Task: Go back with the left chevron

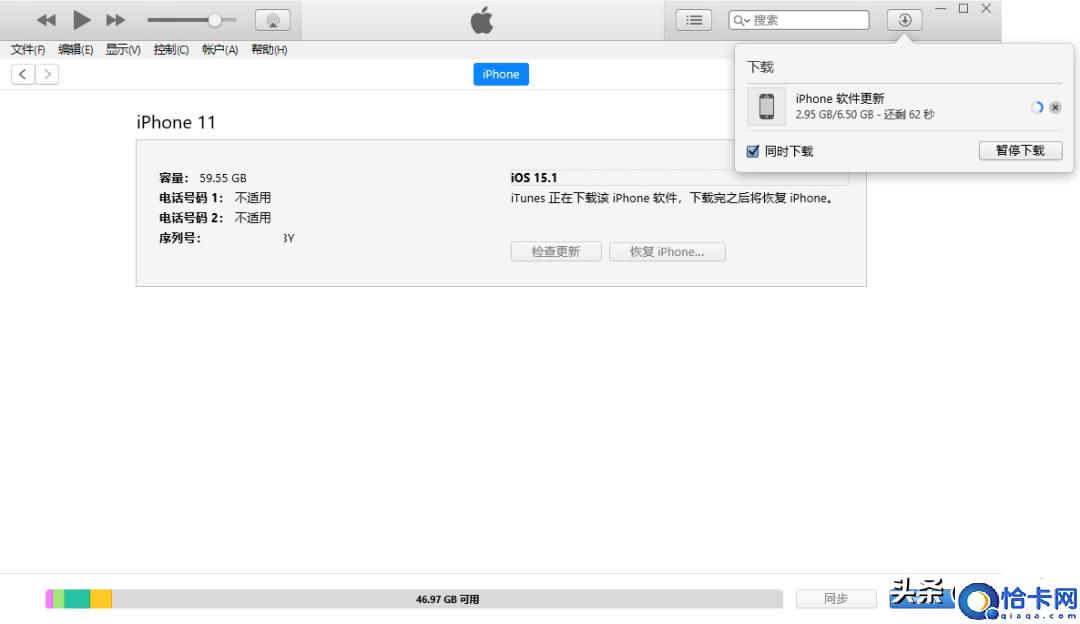Action: click(23, 74)
